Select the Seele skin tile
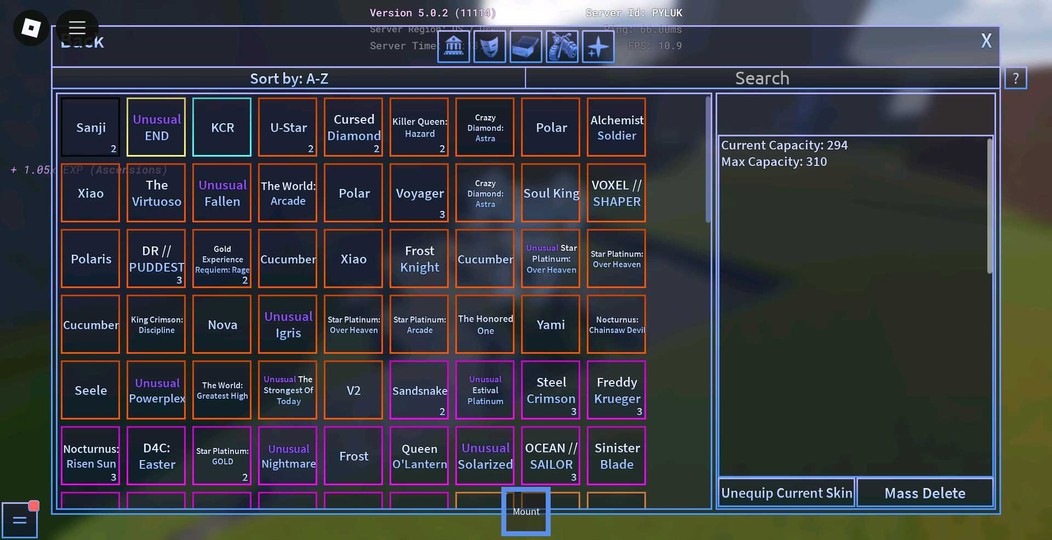Viewport: 1052px width, 540px height. click(x=91, y=390)
